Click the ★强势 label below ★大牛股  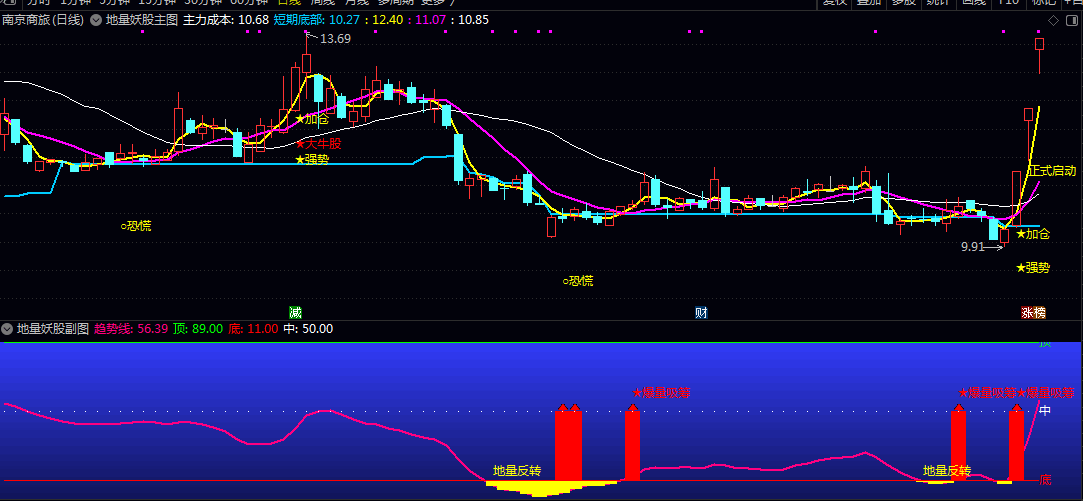tap(312, 160)
